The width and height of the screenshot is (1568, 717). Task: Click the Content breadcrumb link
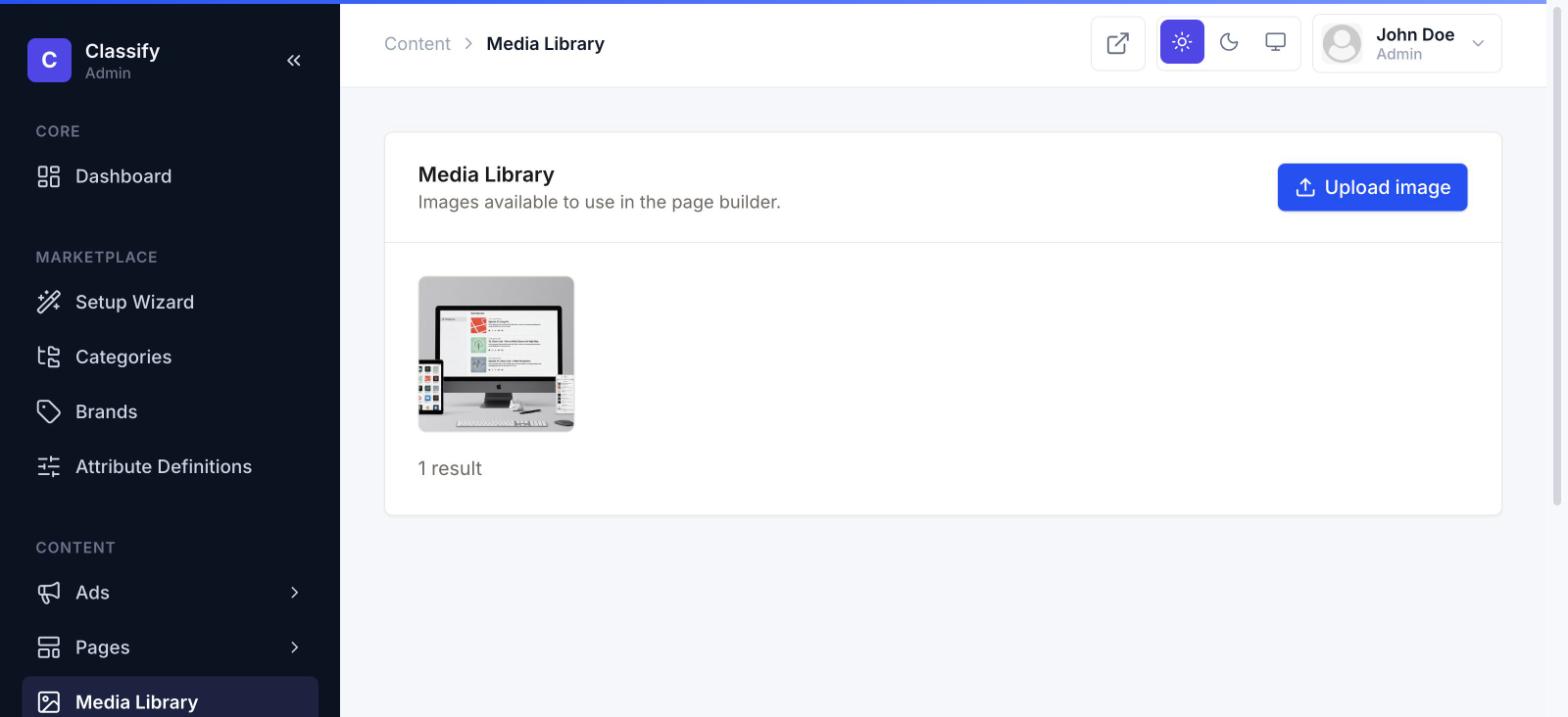pos(417,44)
